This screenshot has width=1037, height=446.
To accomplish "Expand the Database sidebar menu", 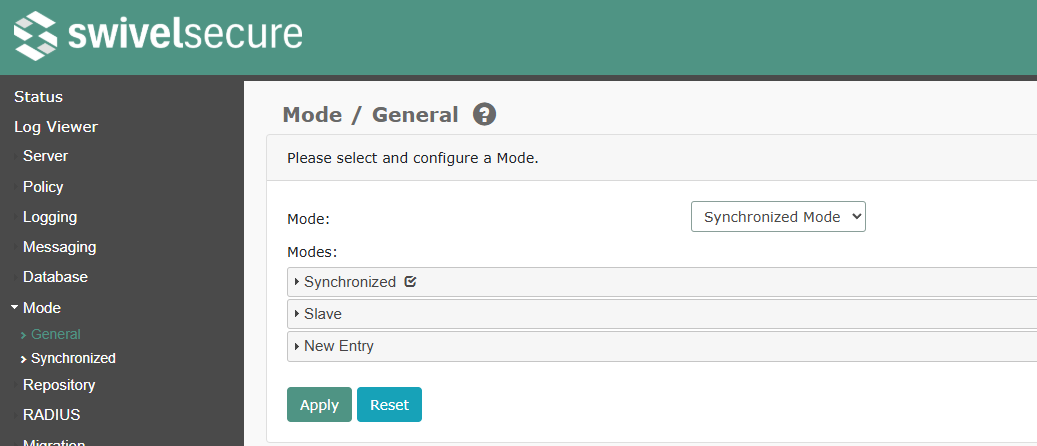I will [55, 277].
